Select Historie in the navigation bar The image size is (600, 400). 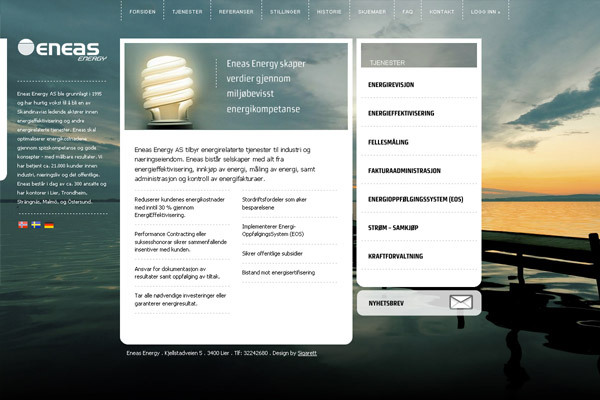click(329, 12)
